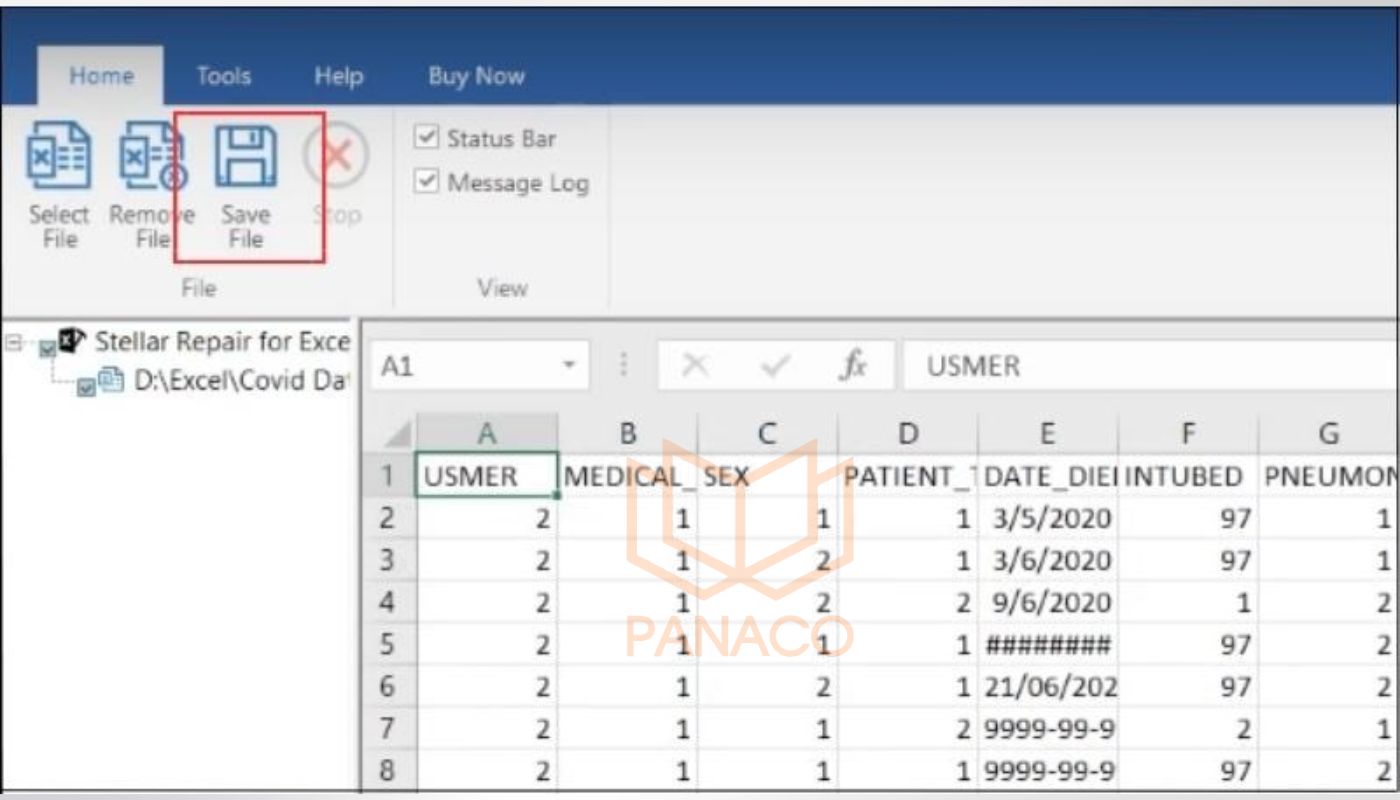The height and width of the screenshot is (800, 1400).
Task: Click the cell with date 3/5/2020
Action: [x=1048, y=518]
